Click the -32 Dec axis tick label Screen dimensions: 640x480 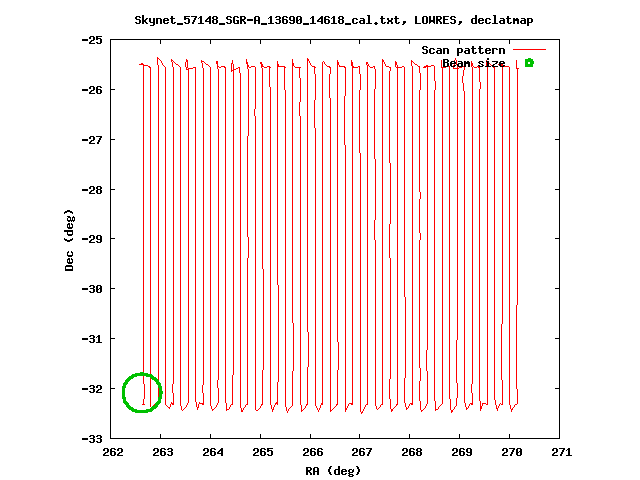tap(92, 389)
